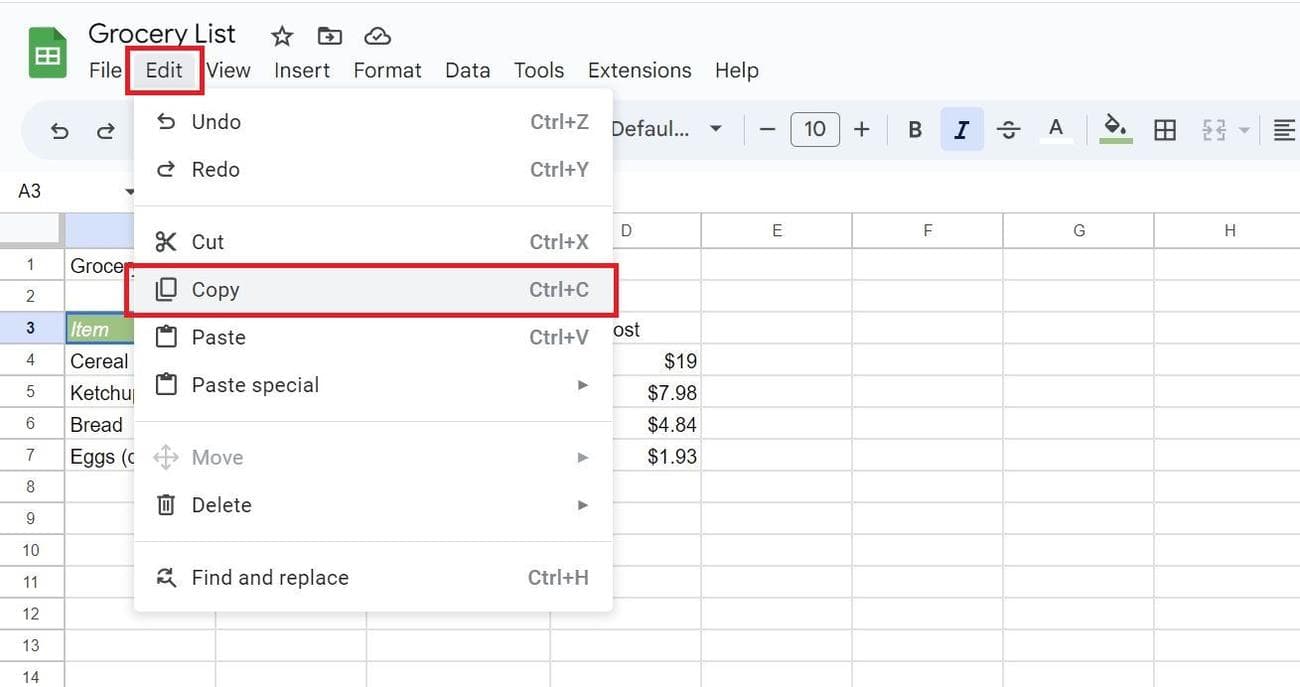Increase font size with plus button

(861, 130)
